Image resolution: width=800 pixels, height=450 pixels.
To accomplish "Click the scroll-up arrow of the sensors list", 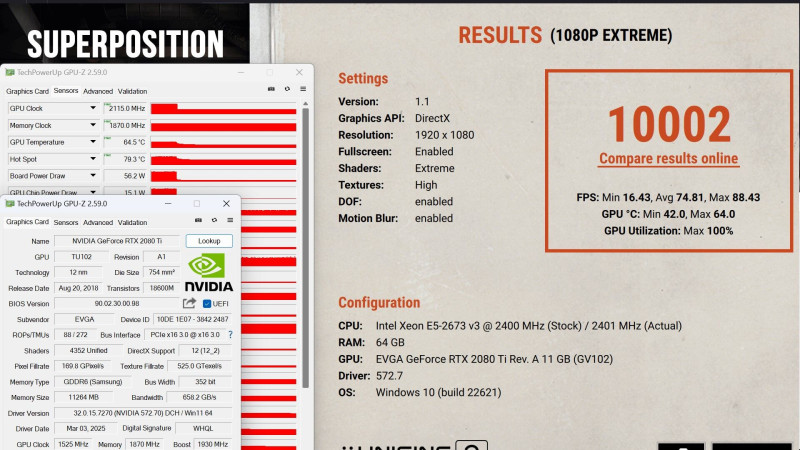I will click(x=305, y=104).
